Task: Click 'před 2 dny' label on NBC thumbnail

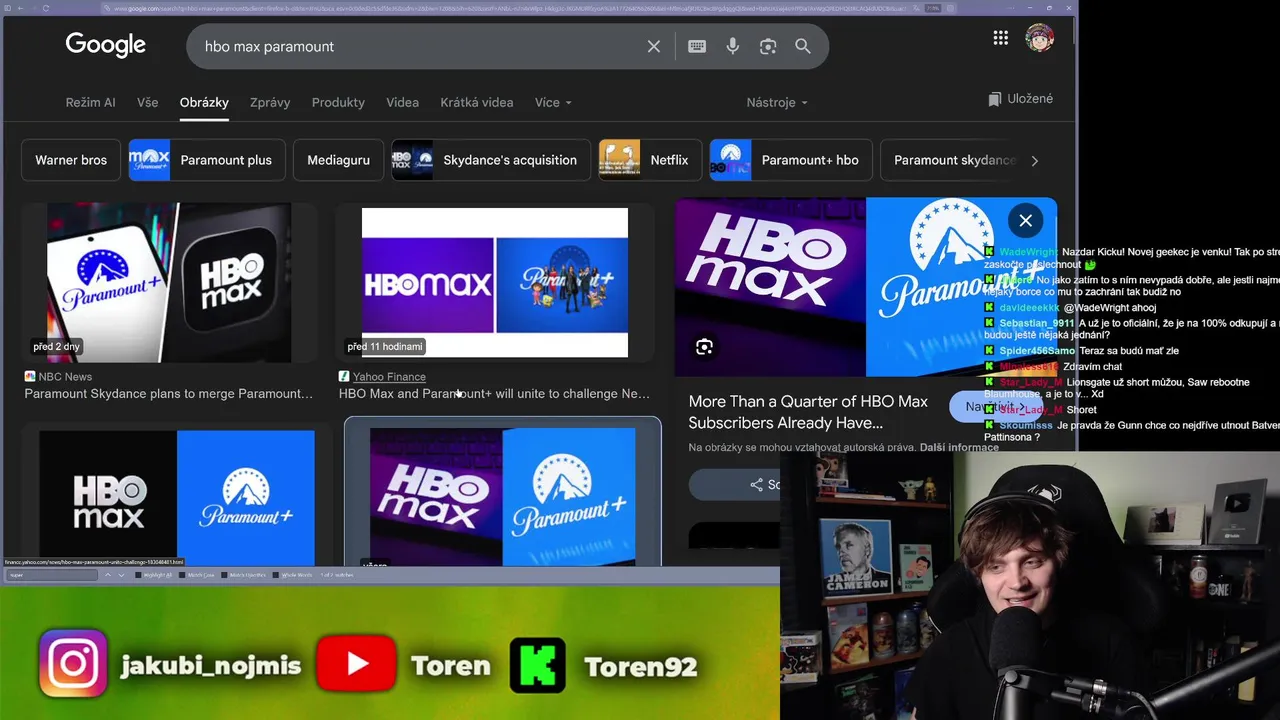Action: (x=56, y=347)
